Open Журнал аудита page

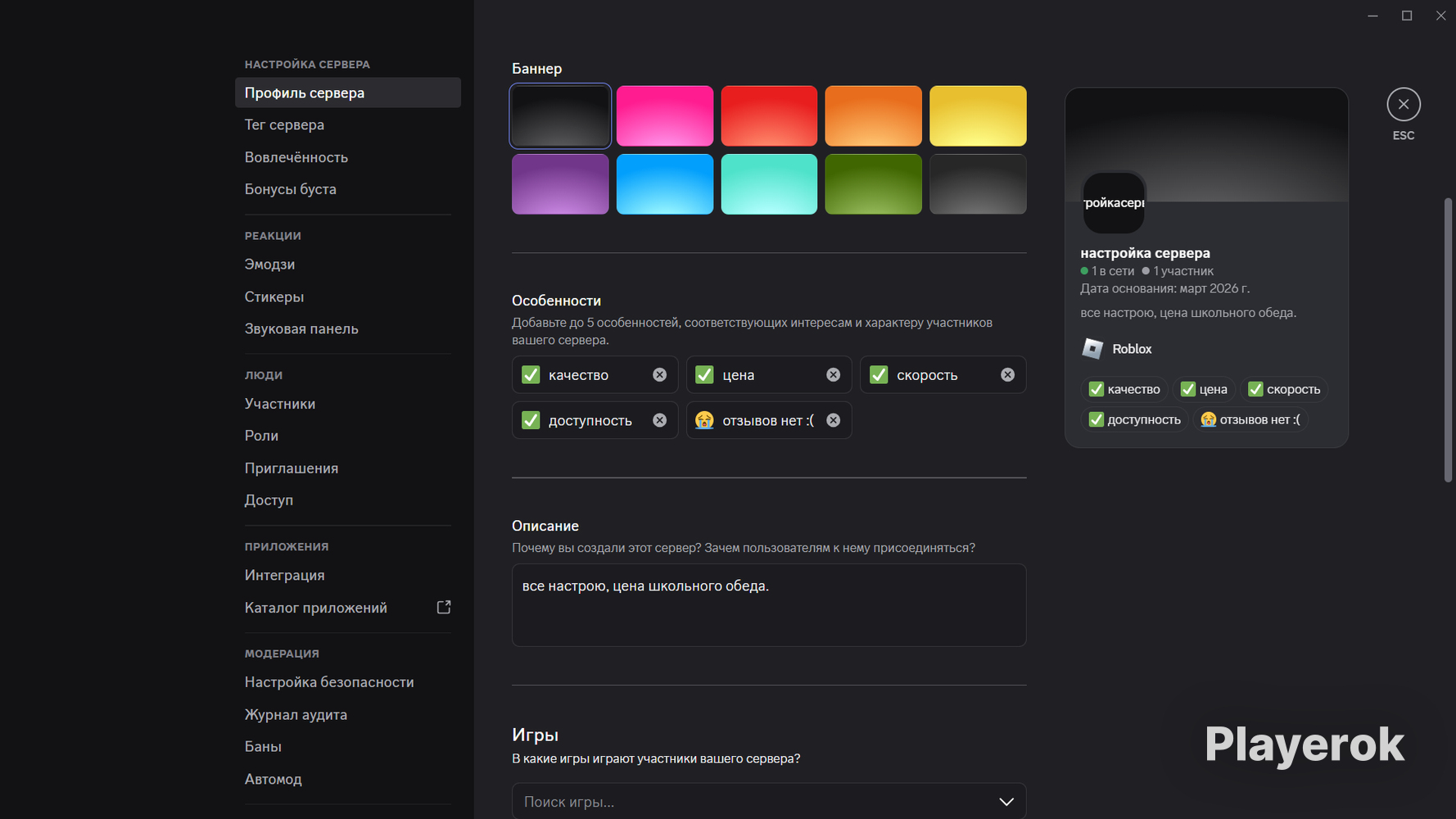348,715
